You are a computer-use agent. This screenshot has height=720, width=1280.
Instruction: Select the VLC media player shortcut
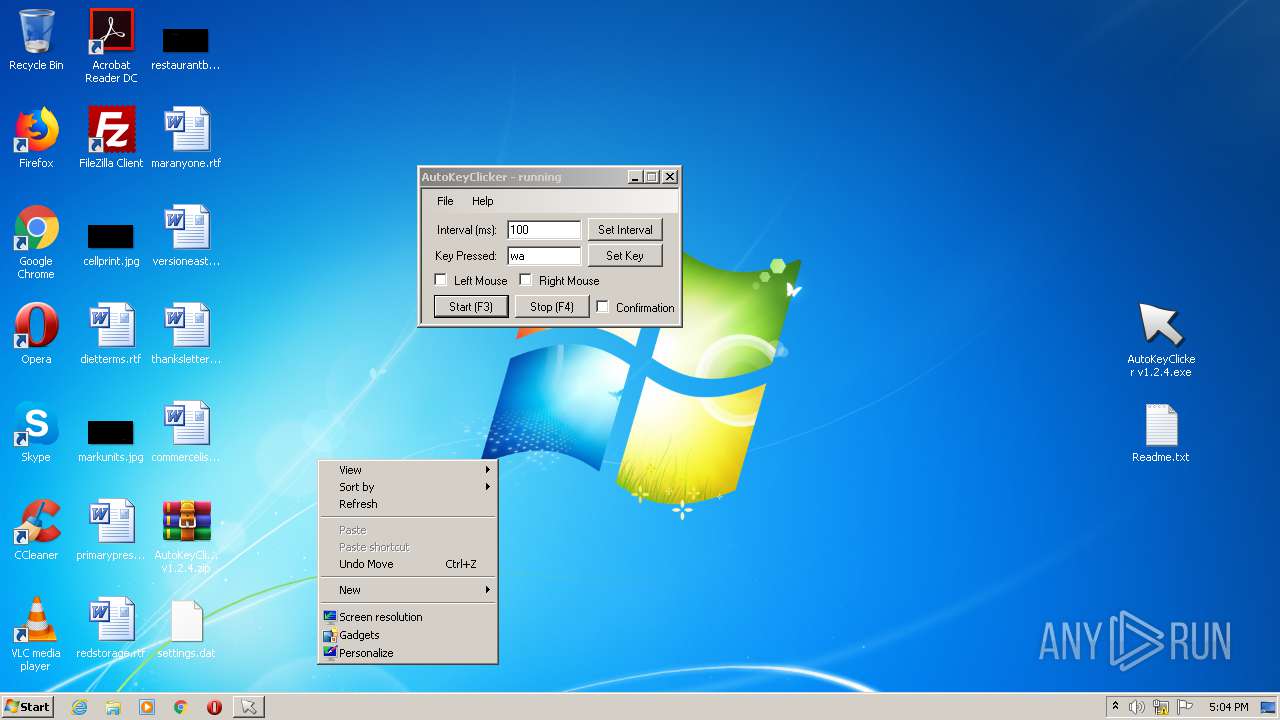pyautogui.click(x=36, y=634)
